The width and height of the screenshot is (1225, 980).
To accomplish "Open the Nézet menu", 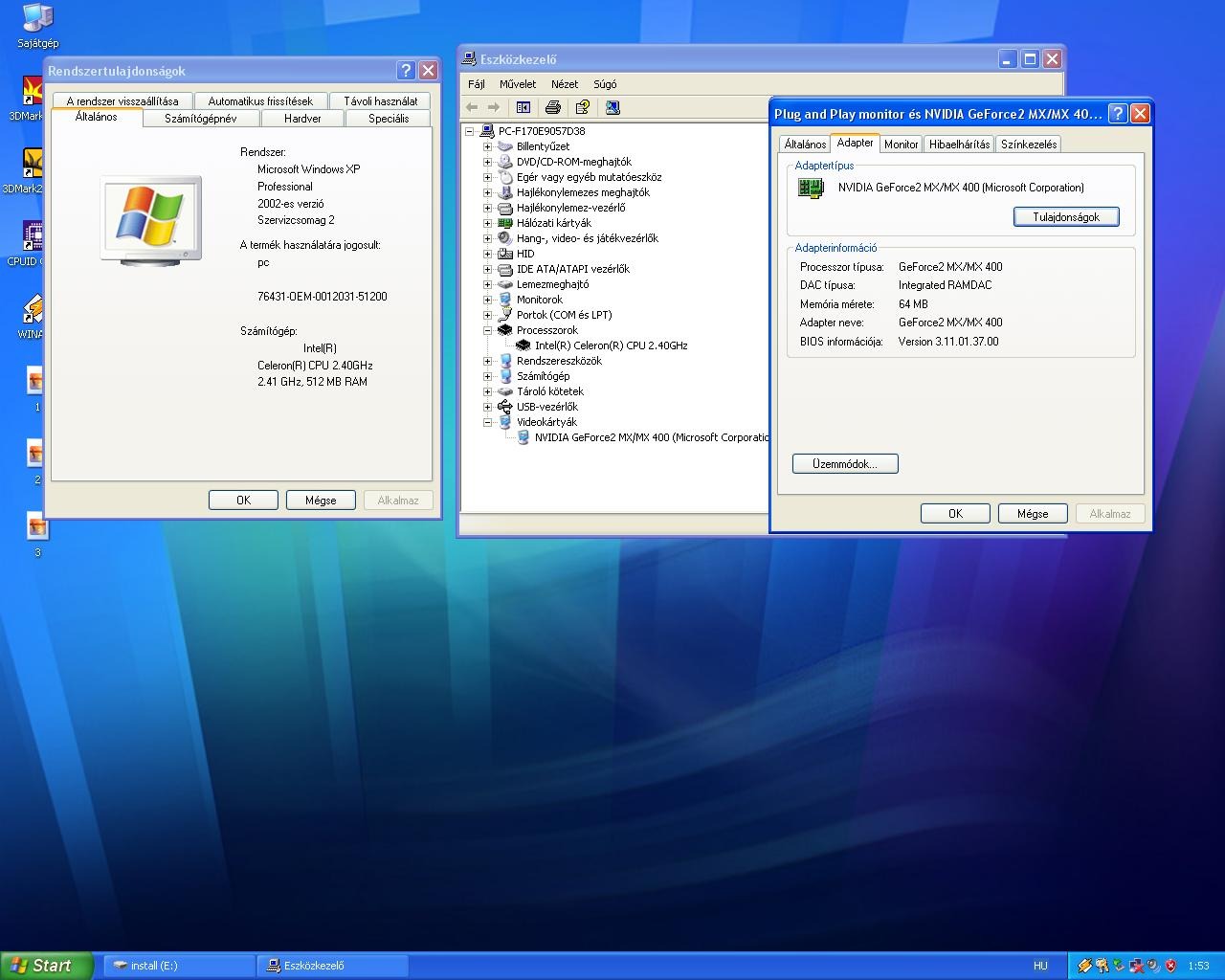I will (565, 84).
